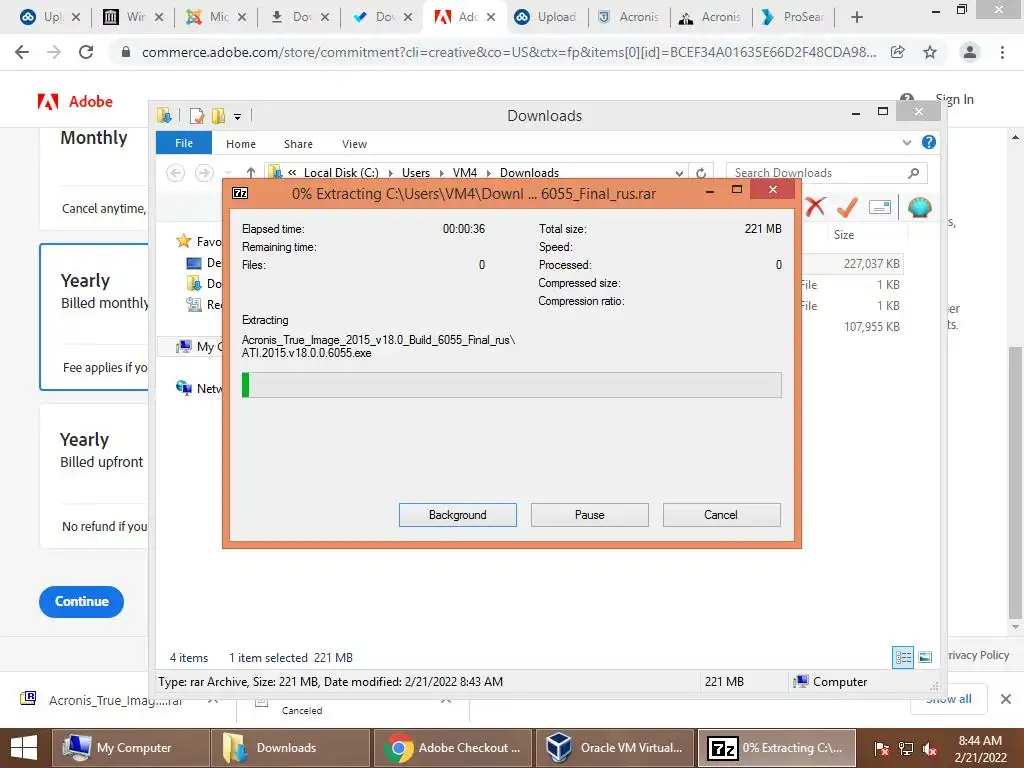Click Background button in 7-Zip dialog
Viewport: 1024px width, 768px height.
[x=457, y=515]
